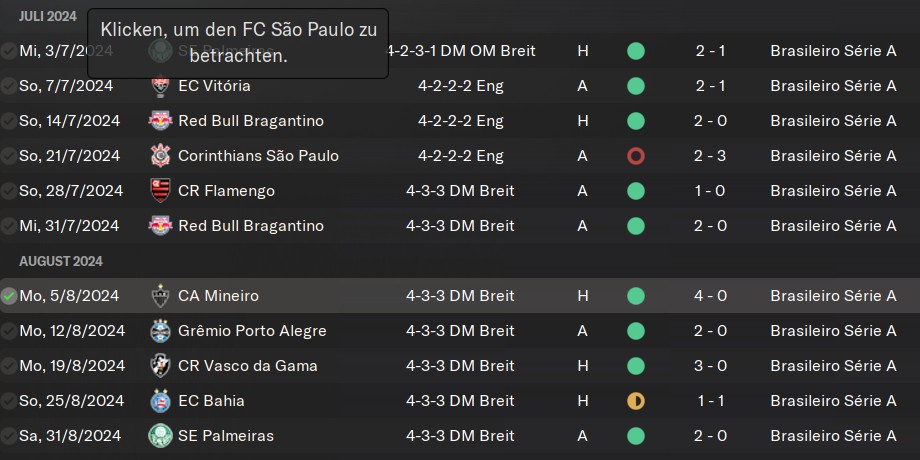
Task: Open the Red Bull Bragantino link on 14/7/2024
Action: pos(251,121)
